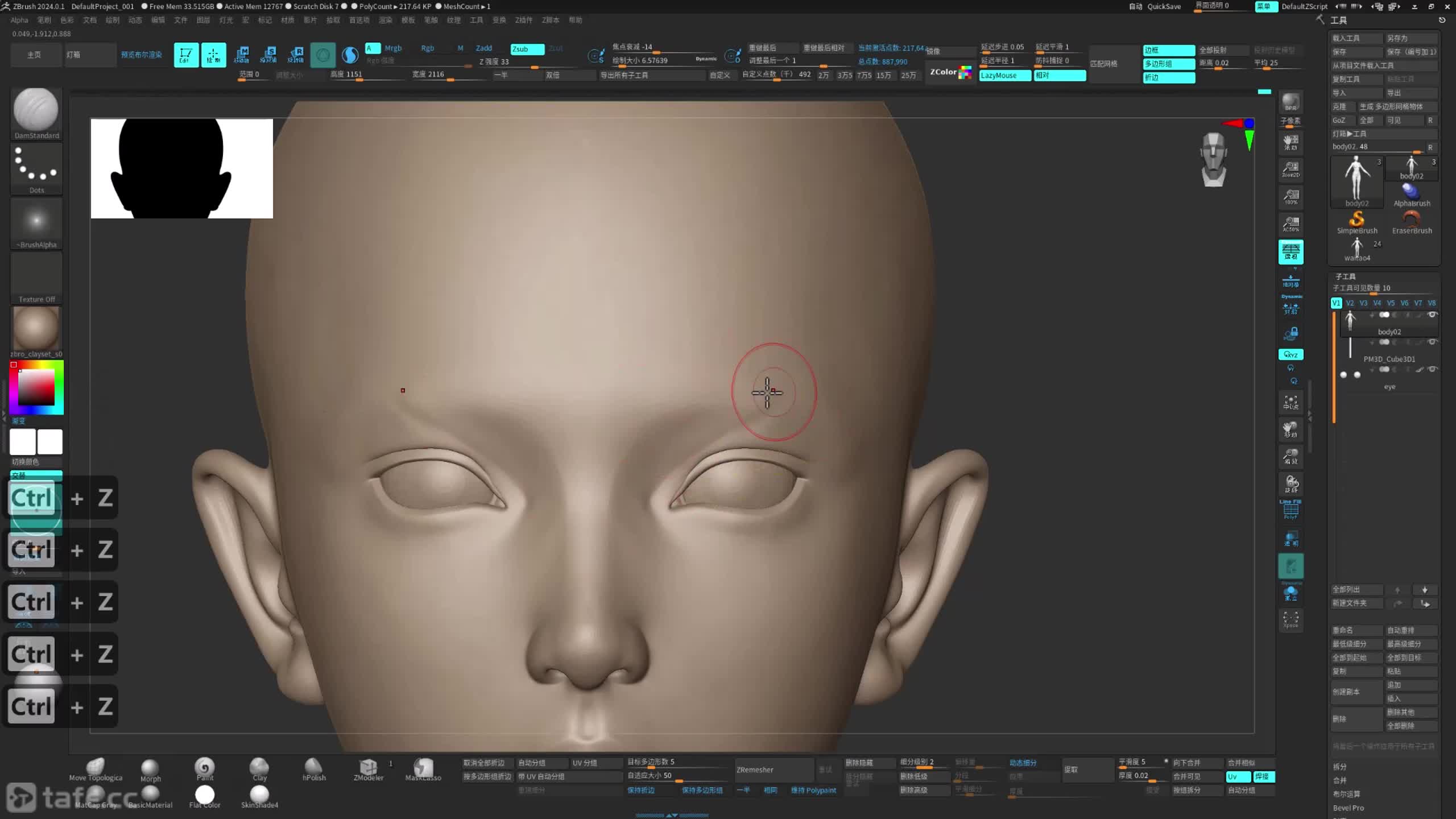Click the QuickSave button

1164,6
